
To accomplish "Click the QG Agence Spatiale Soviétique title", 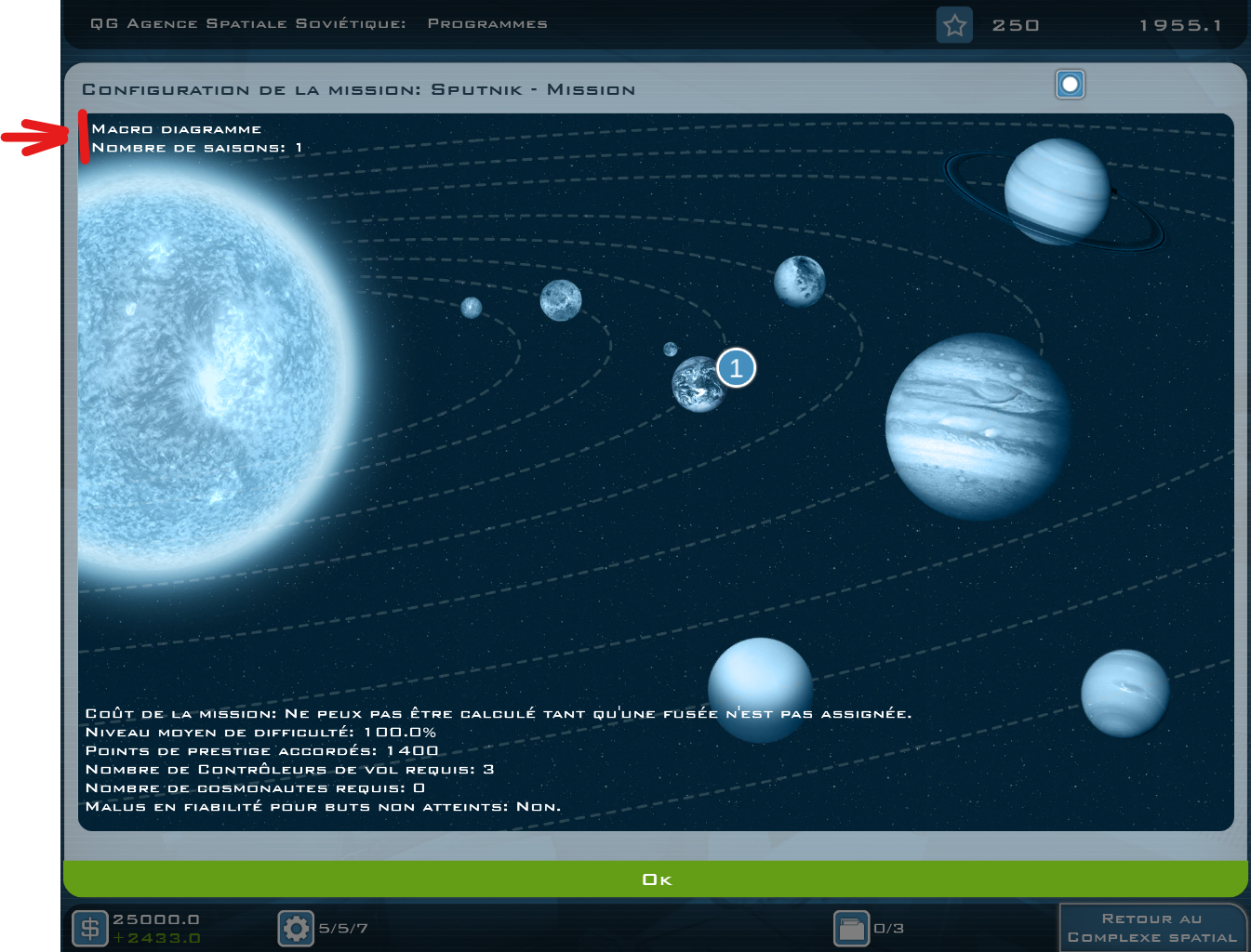I will pyautogui.click(x=248, y=24).
